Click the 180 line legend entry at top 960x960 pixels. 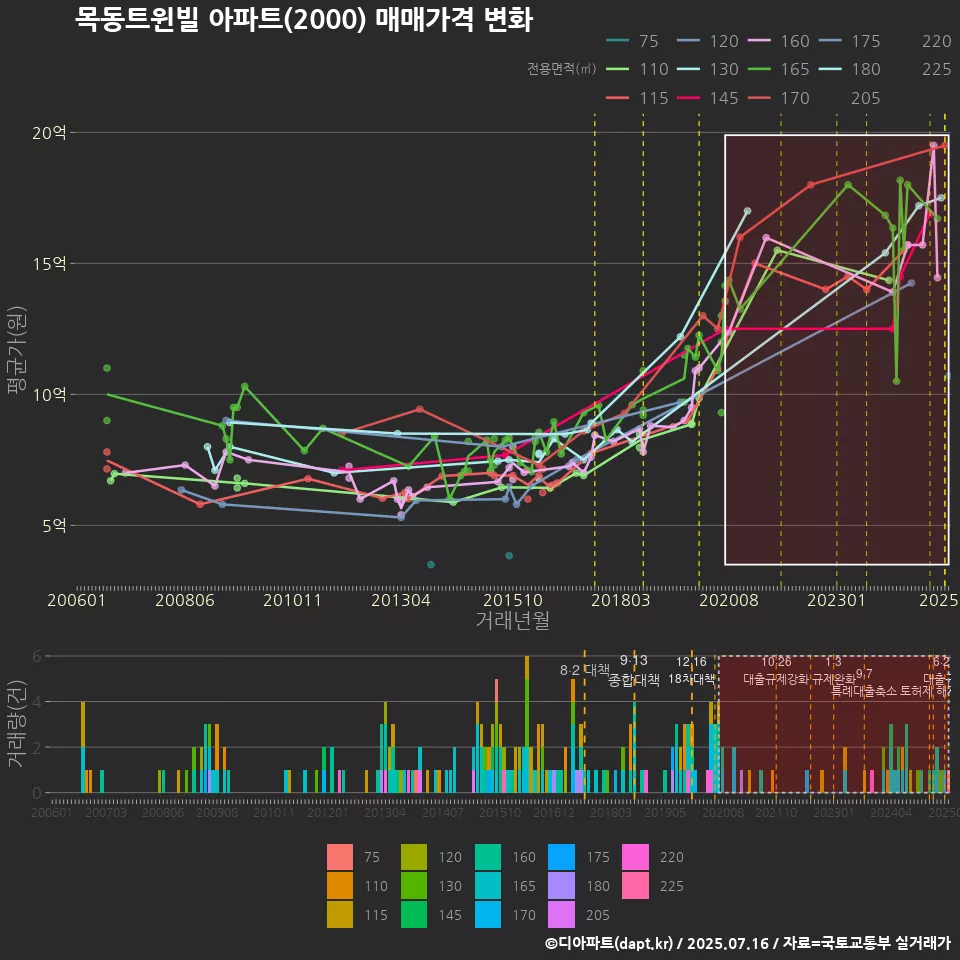click(x=850, y=69)
